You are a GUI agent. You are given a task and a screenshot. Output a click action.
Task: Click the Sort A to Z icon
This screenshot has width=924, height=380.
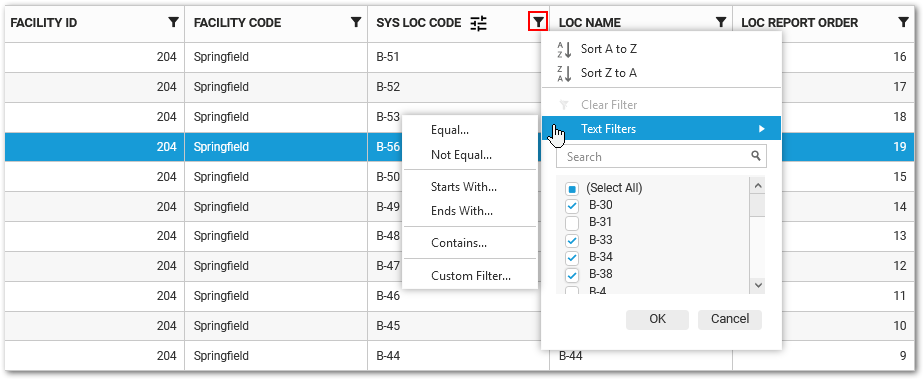pos(565,49)
